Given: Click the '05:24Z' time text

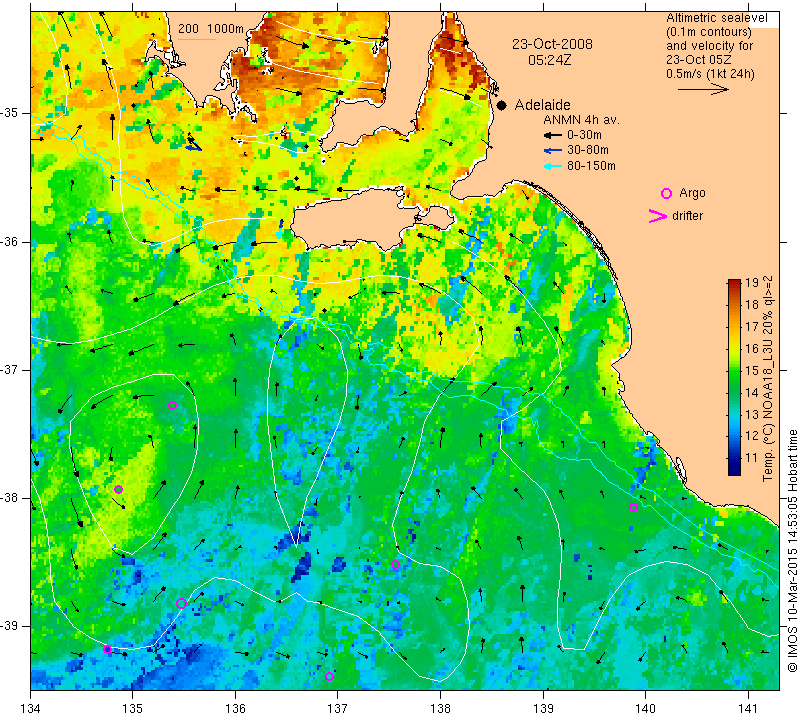Looking at the screenshot, I should point(549,60).
